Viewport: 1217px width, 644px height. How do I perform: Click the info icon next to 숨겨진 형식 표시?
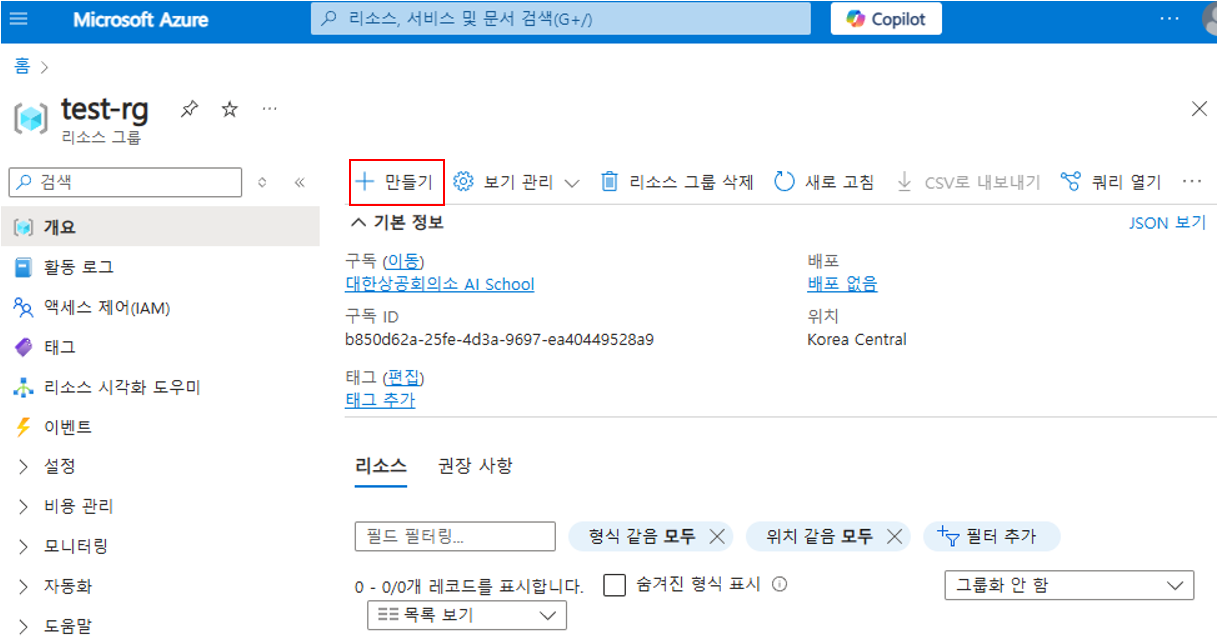[x=780, y=584]
